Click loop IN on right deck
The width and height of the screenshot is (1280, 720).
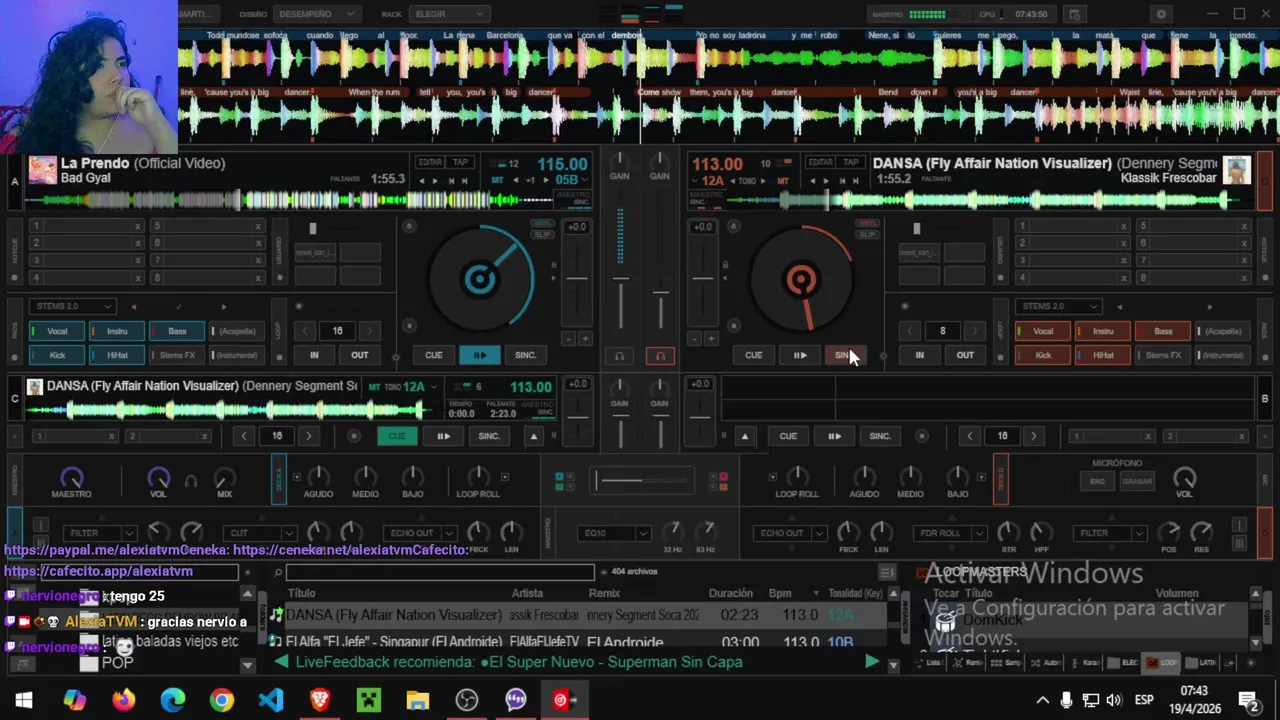[x=919, y=355]
